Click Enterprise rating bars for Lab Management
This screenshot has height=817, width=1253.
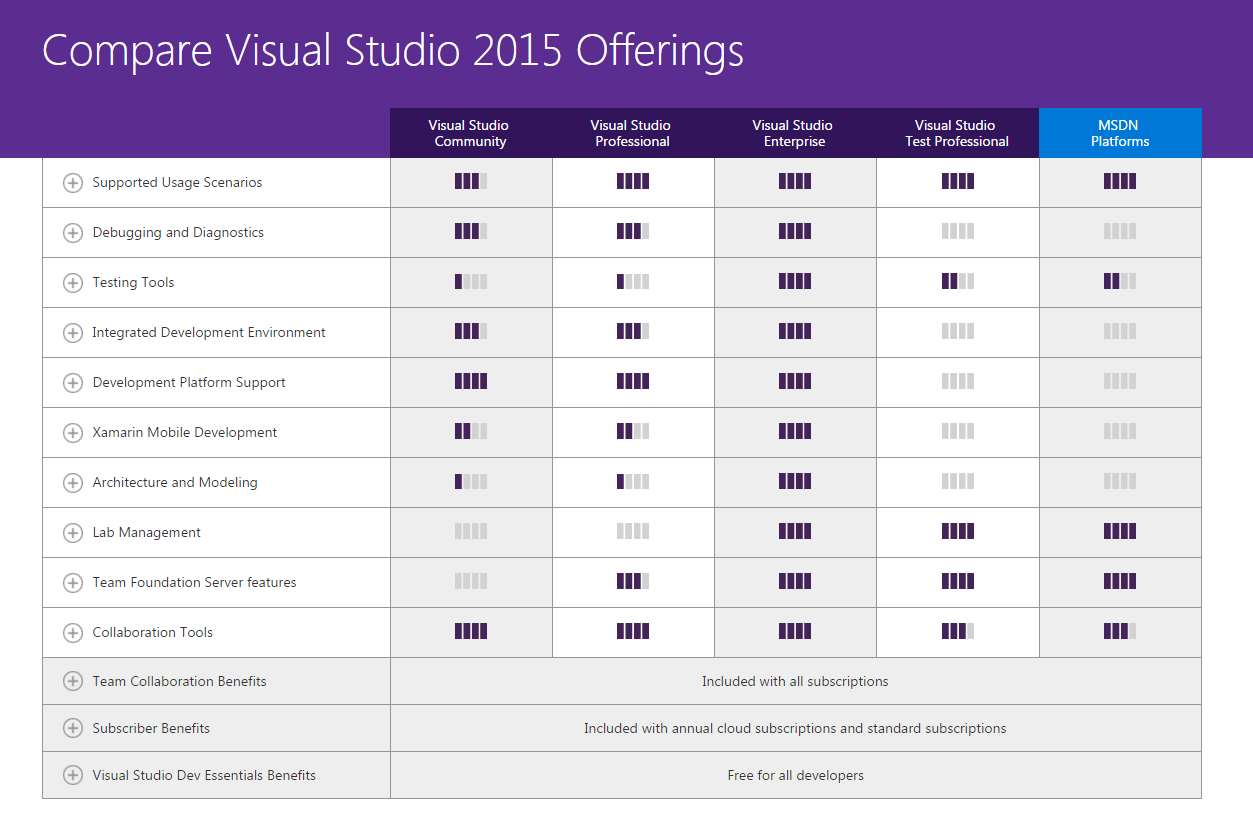pos(795,532)
